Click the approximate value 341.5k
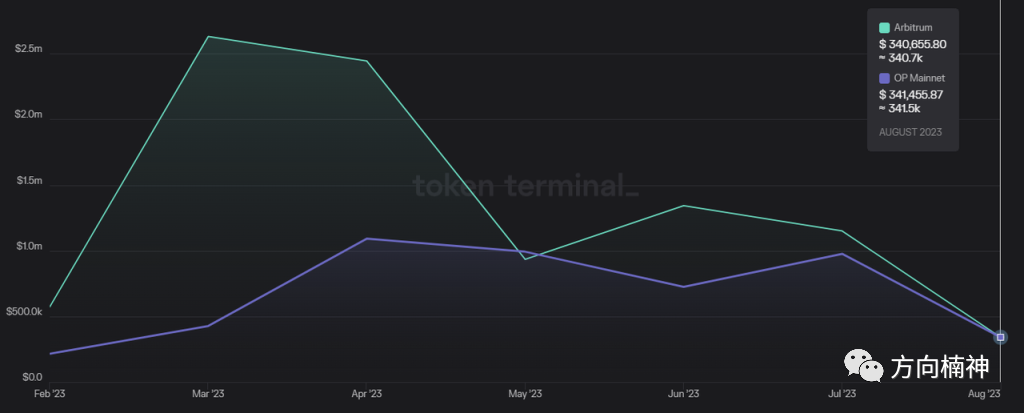 tap(900, 108)
